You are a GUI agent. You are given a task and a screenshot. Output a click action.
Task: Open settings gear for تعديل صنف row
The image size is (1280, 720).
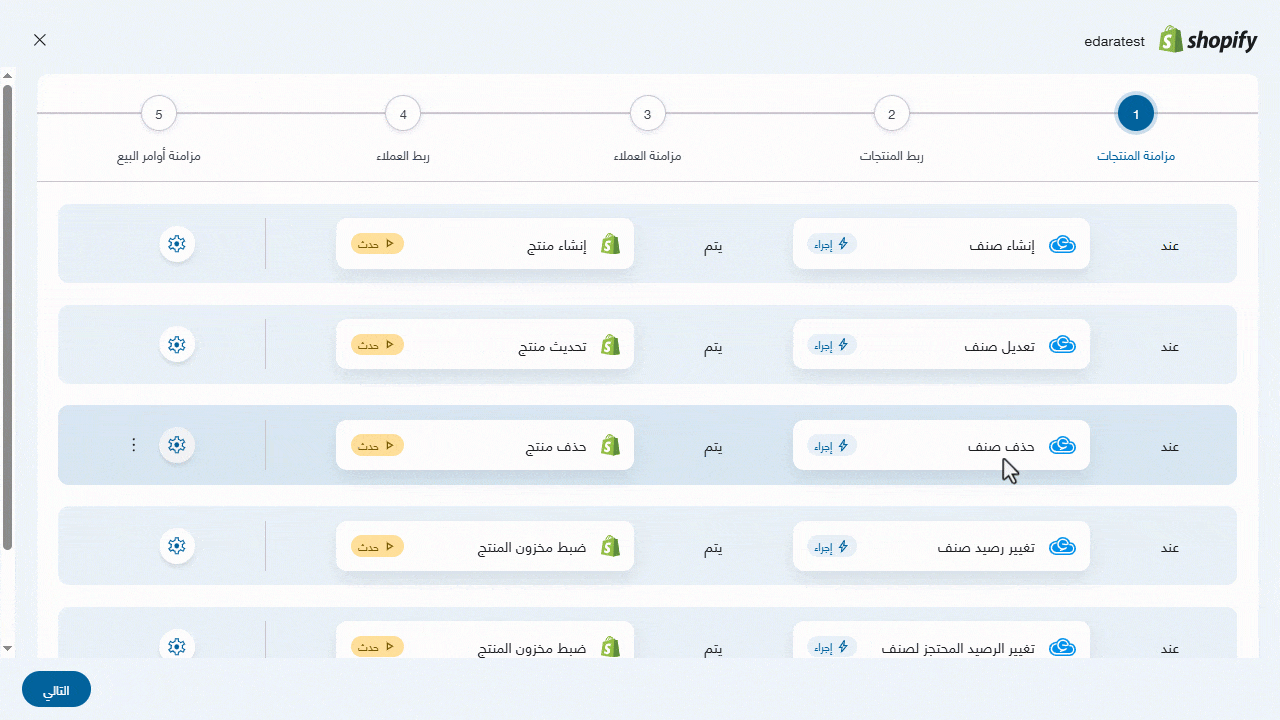tap(177, 344)
